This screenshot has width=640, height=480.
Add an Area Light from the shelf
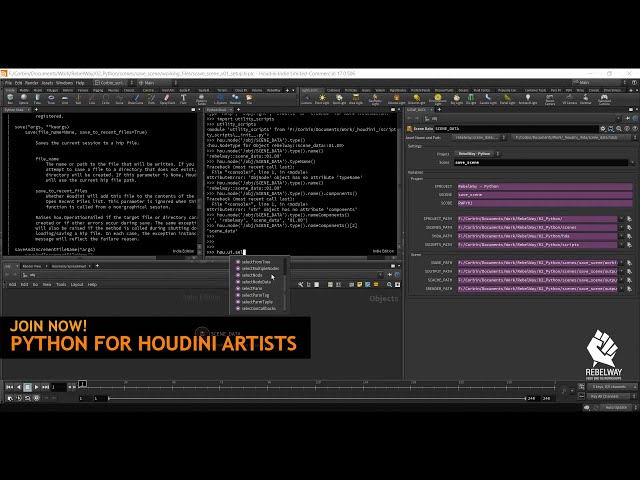[356, 99]
